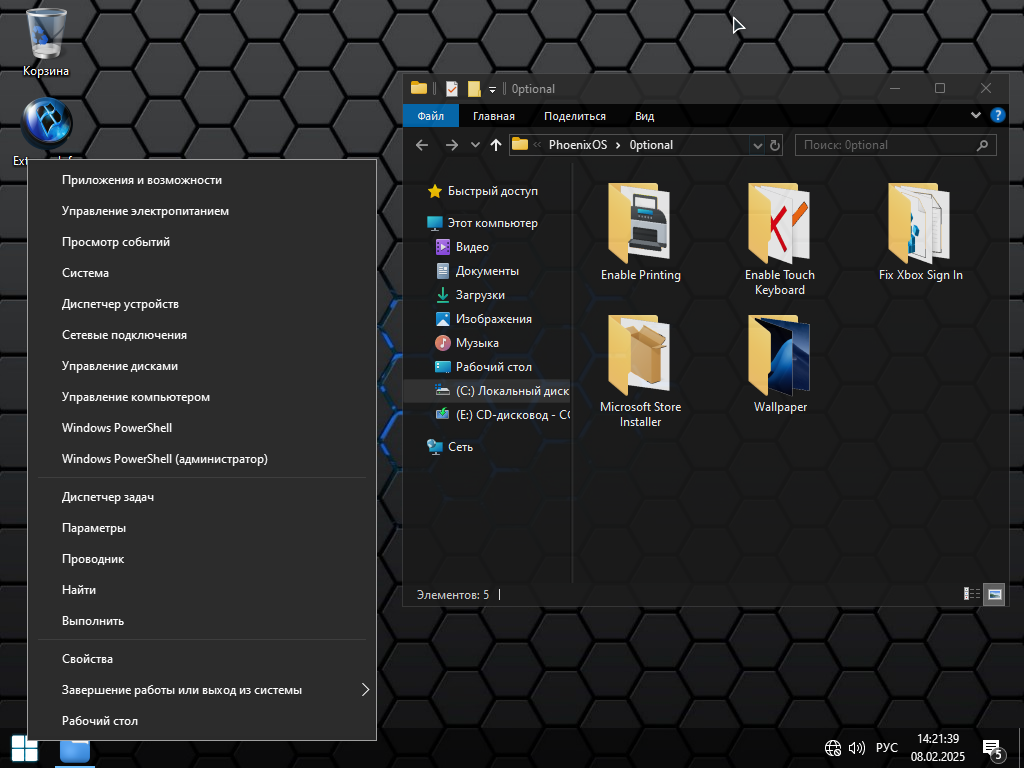Select the (E:) CD-дисковод drive
1024x768 pixels.
pyautogui.click(x=502, y=415)
